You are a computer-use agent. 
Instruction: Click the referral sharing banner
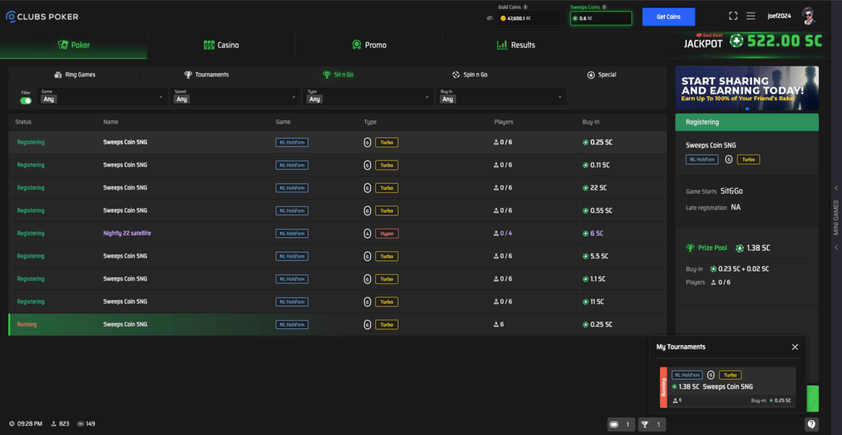(747, 88)
